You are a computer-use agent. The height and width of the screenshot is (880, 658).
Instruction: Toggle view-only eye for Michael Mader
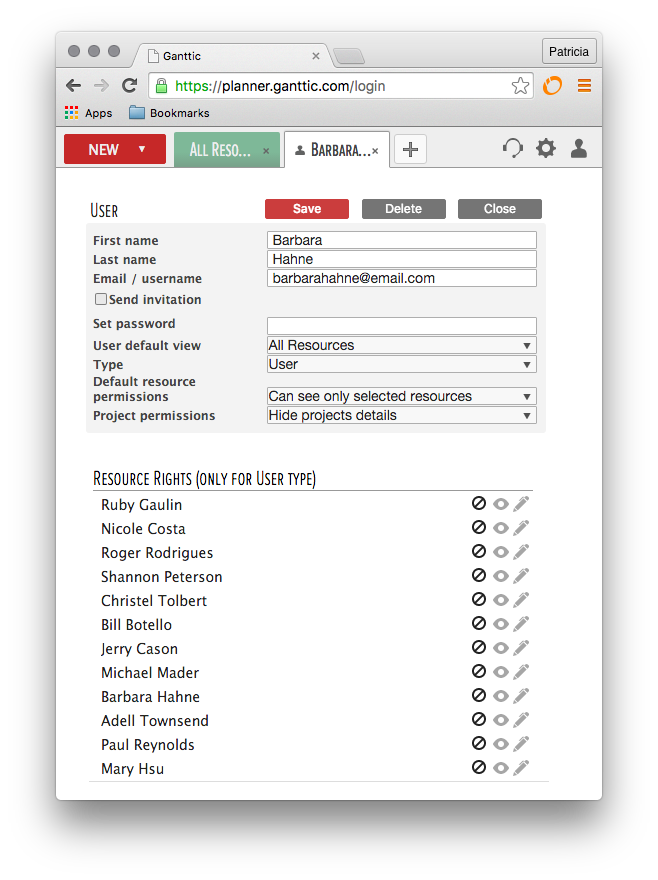501,672
